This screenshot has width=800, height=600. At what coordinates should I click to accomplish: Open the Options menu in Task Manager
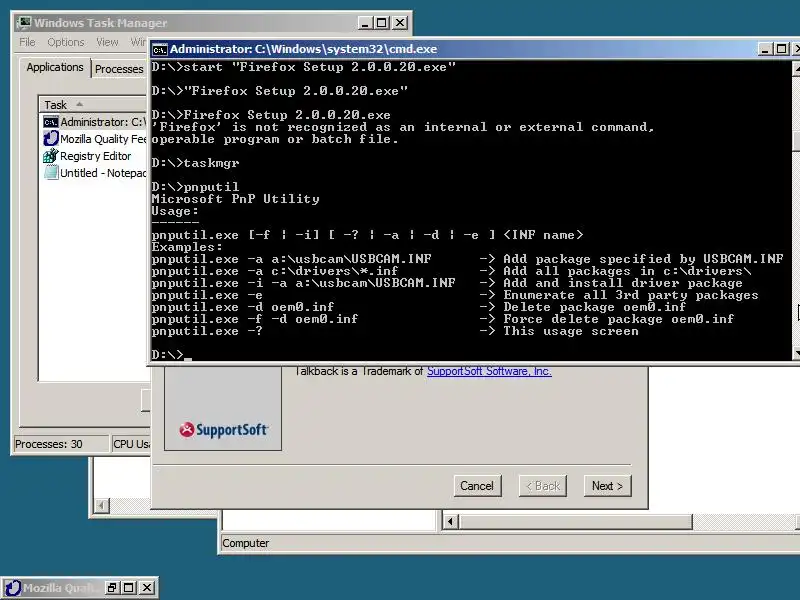pos(65,42)
